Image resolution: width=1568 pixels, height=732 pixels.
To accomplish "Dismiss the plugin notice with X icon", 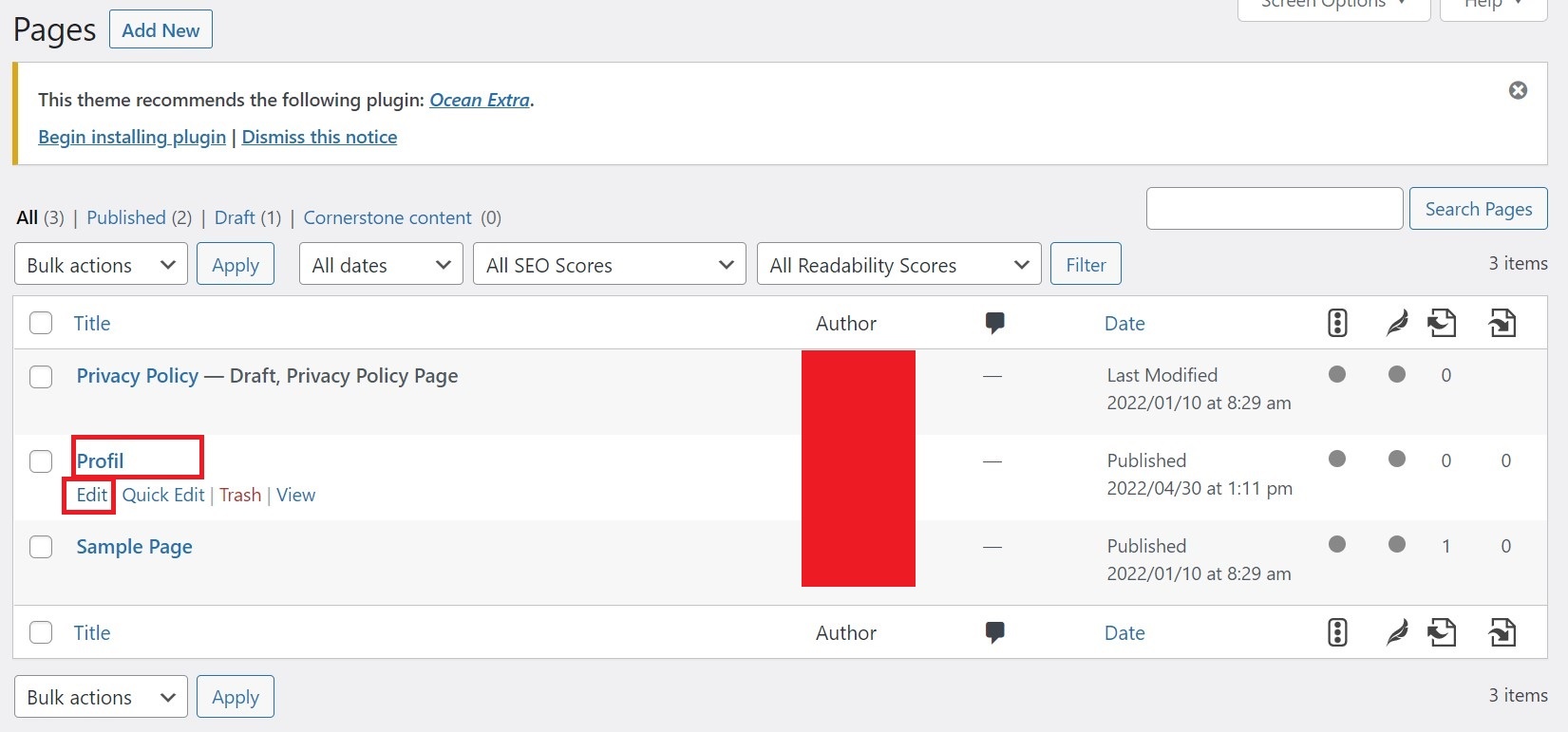I will (1518, 90).
